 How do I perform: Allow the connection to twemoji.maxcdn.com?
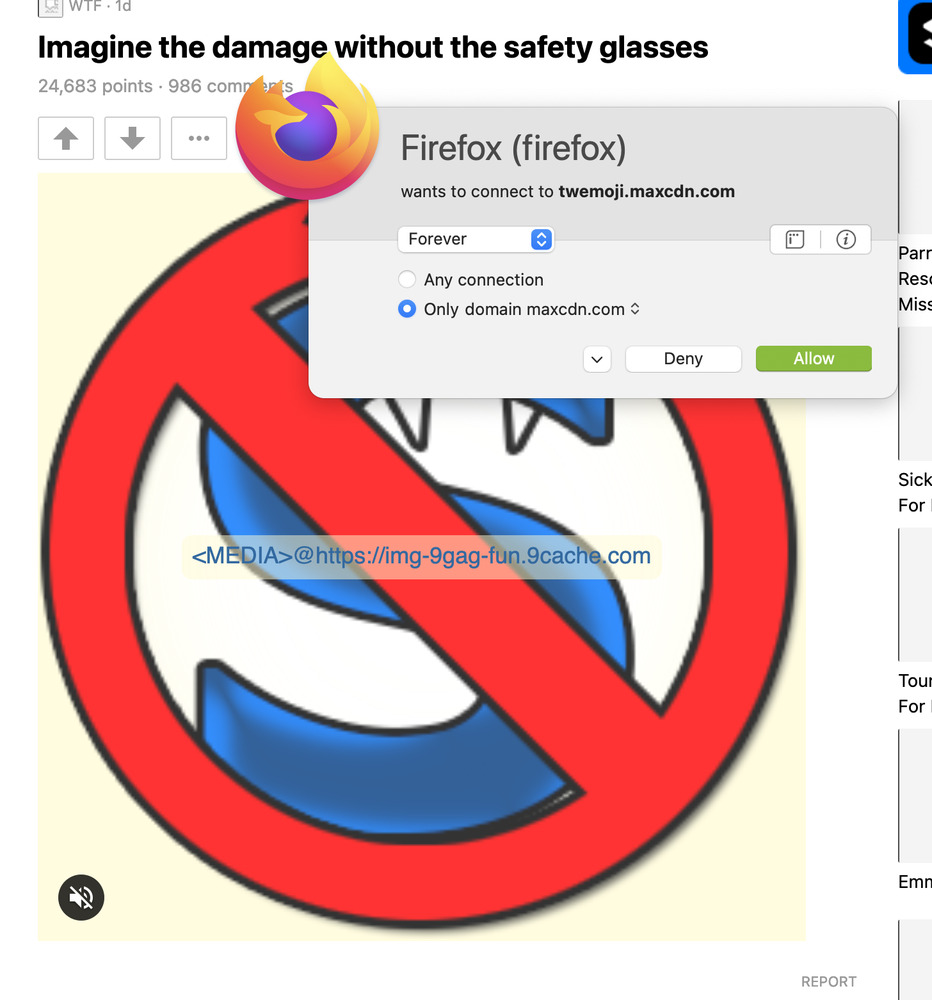pos(813,359)
